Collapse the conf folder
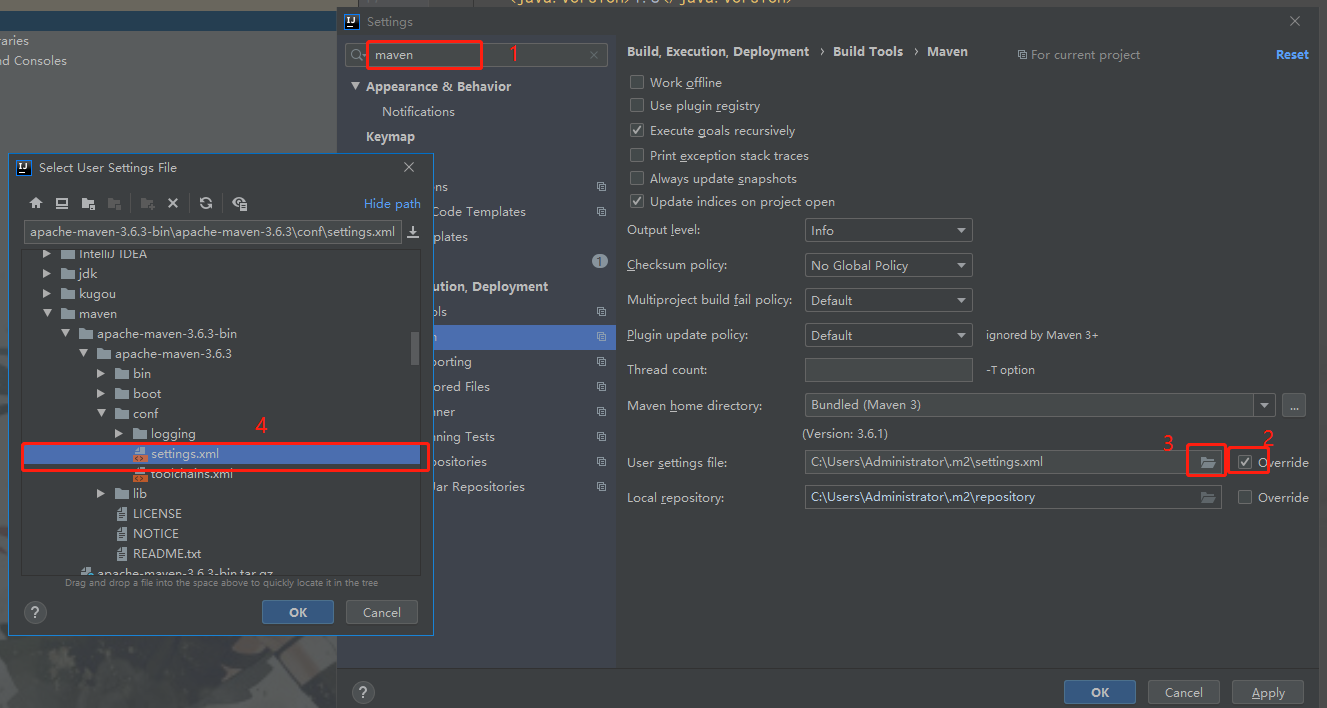Screen dimensions: 1327x708 pyautogui.click(x=101, y=413)
